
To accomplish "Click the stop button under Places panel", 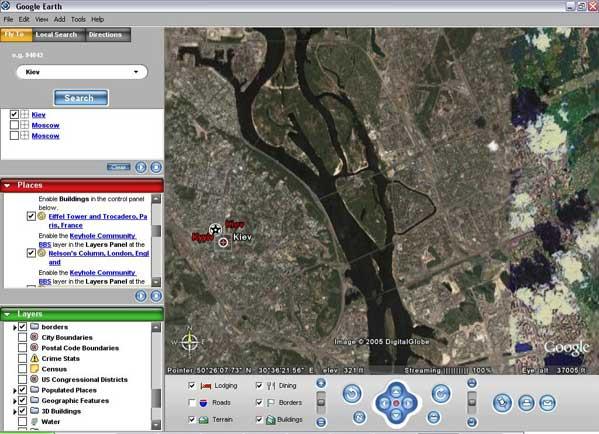I will click(156, 296).
